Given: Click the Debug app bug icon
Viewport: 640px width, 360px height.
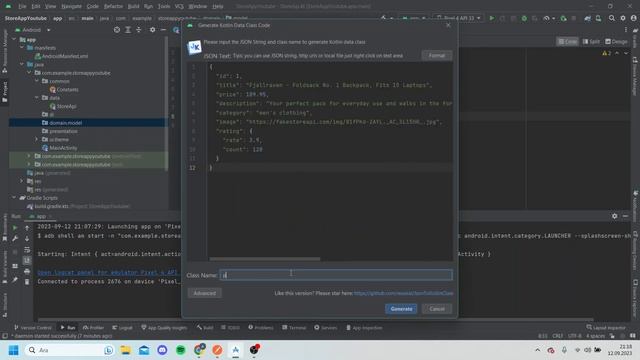Looking at the screenshot, I should tap(524, 18).
